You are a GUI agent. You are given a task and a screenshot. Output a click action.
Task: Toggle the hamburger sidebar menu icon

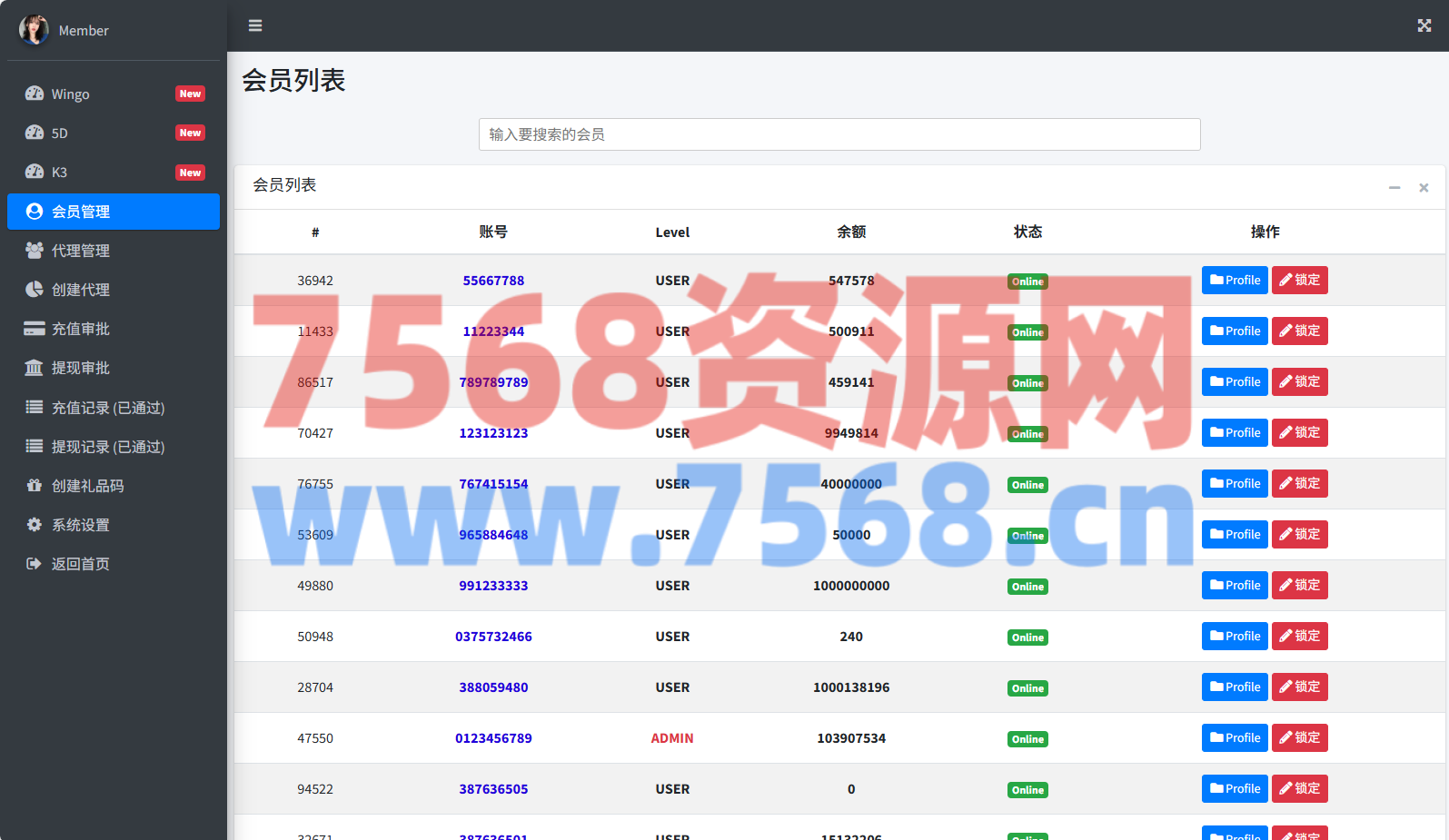tap(255, 25)
